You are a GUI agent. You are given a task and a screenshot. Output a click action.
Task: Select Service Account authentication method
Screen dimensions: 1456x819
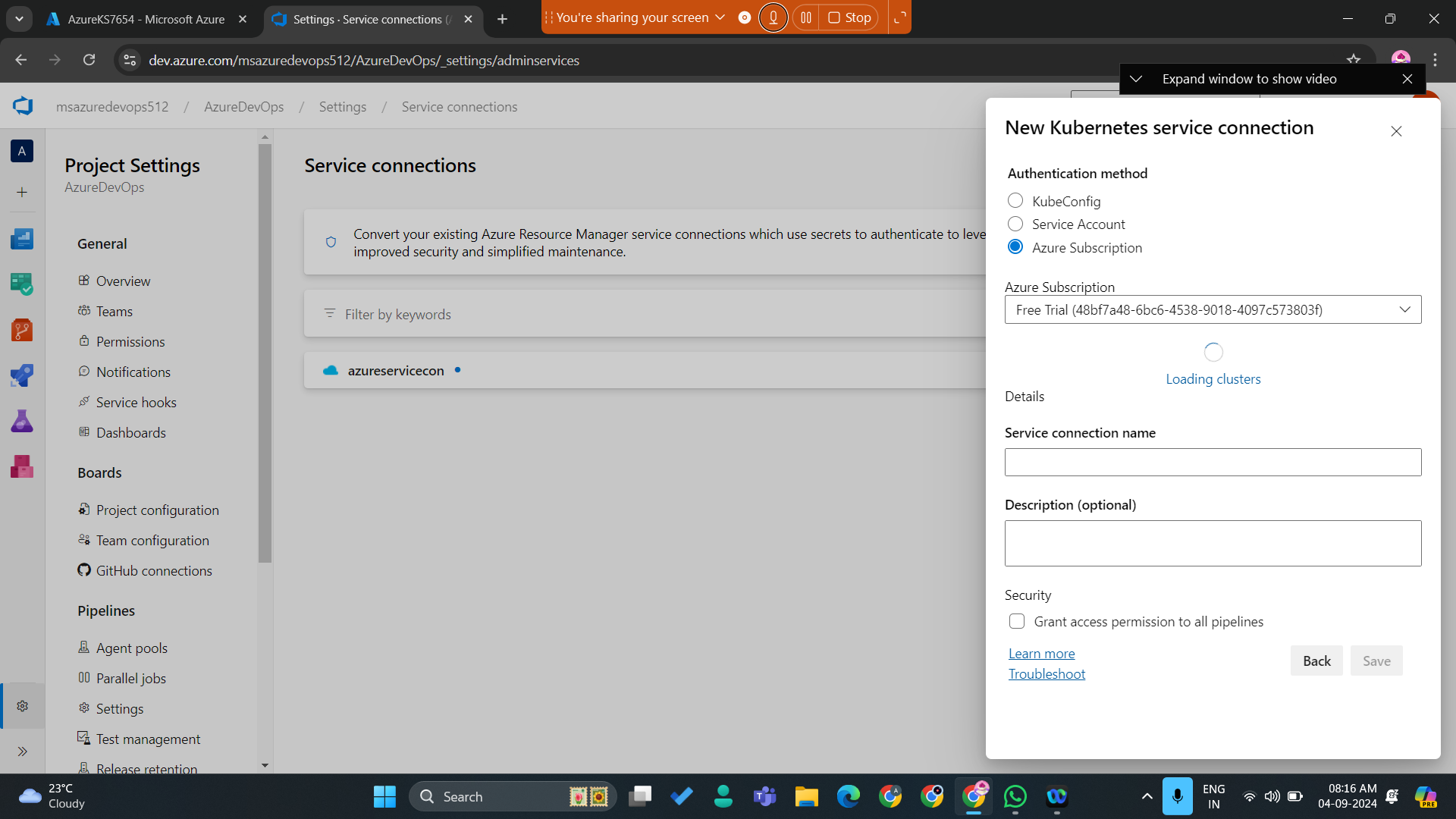click(x=1015, y=224)
